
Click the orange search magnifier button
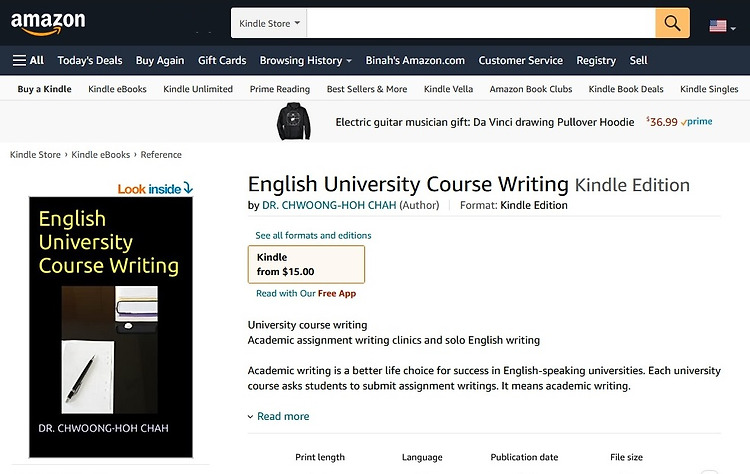tap(672, 23)
